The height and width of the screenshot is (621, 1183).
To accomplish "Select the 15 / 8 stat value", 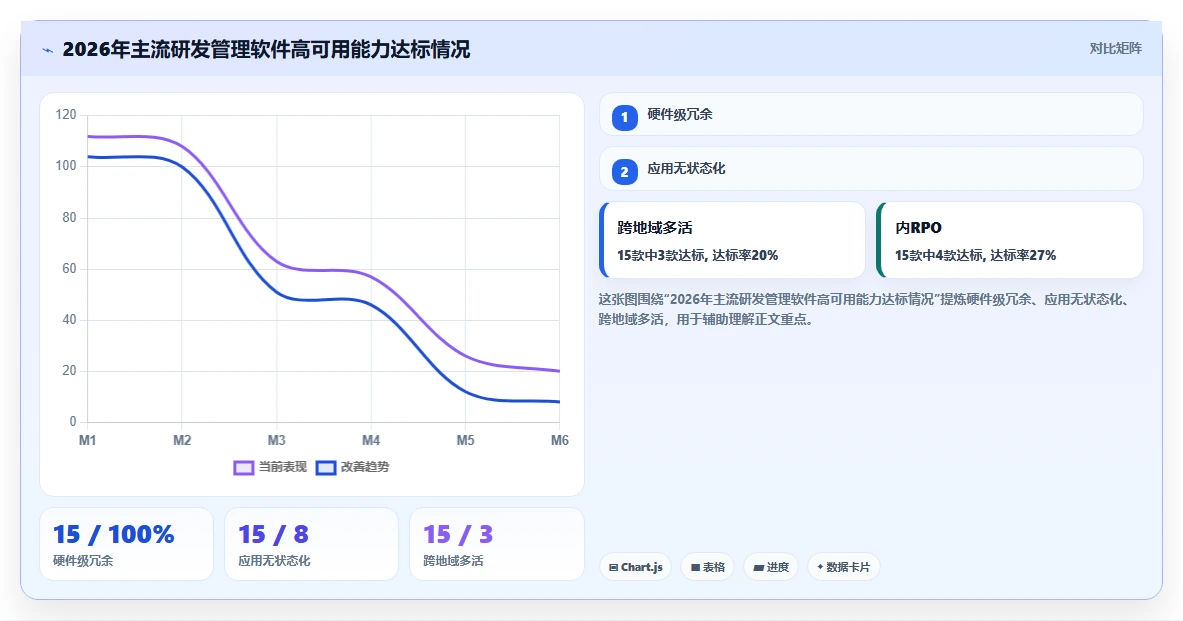I will pyautogui.click(x=273, y=534).
